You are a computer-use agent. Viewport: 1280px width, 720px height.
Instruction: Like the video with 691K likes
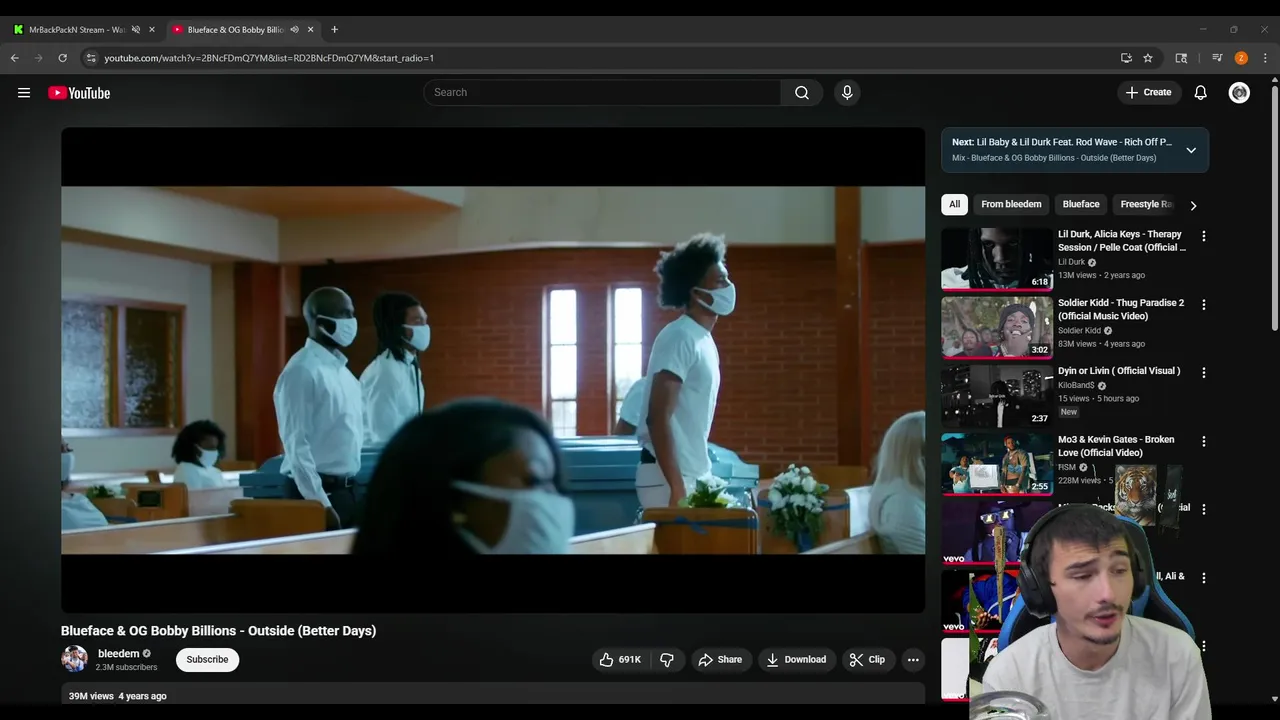click(x=620, y=660)
